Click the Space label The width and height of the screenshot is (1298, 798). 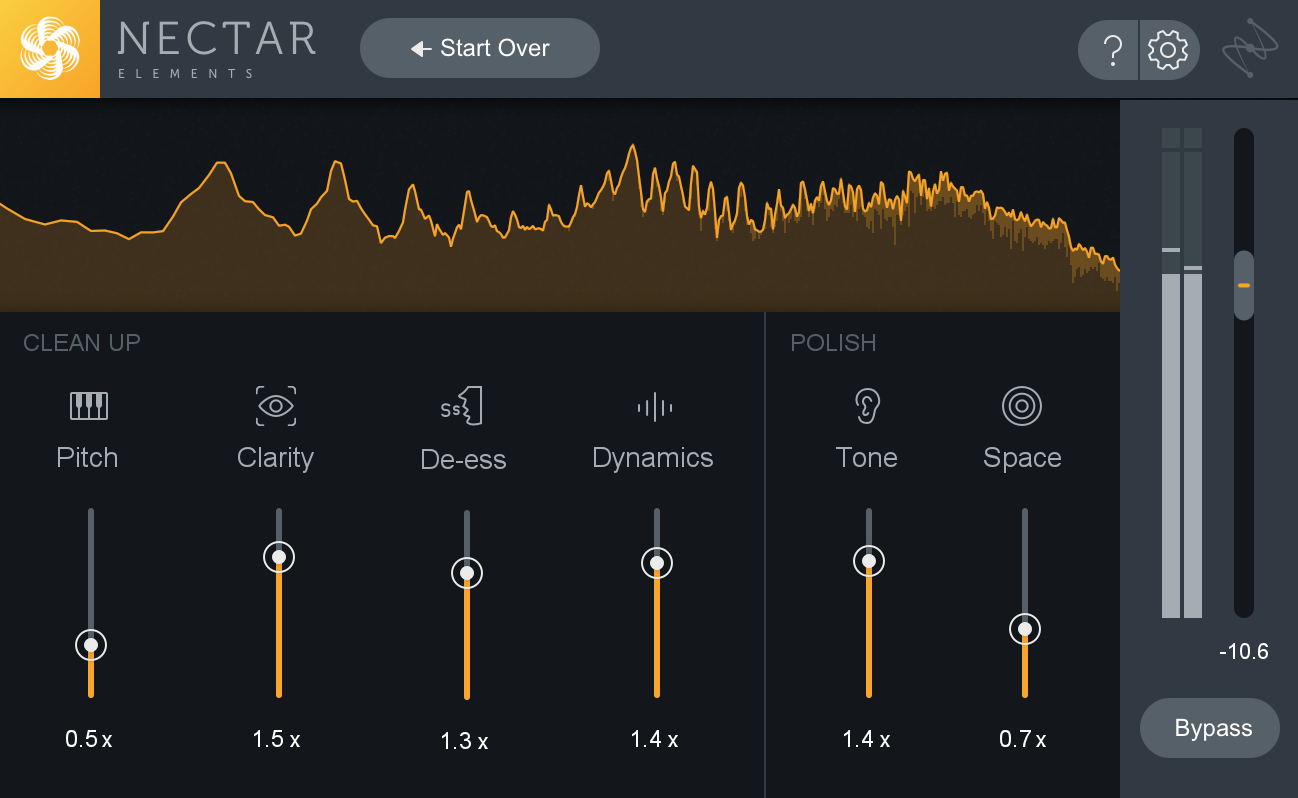click(1022, 458)
